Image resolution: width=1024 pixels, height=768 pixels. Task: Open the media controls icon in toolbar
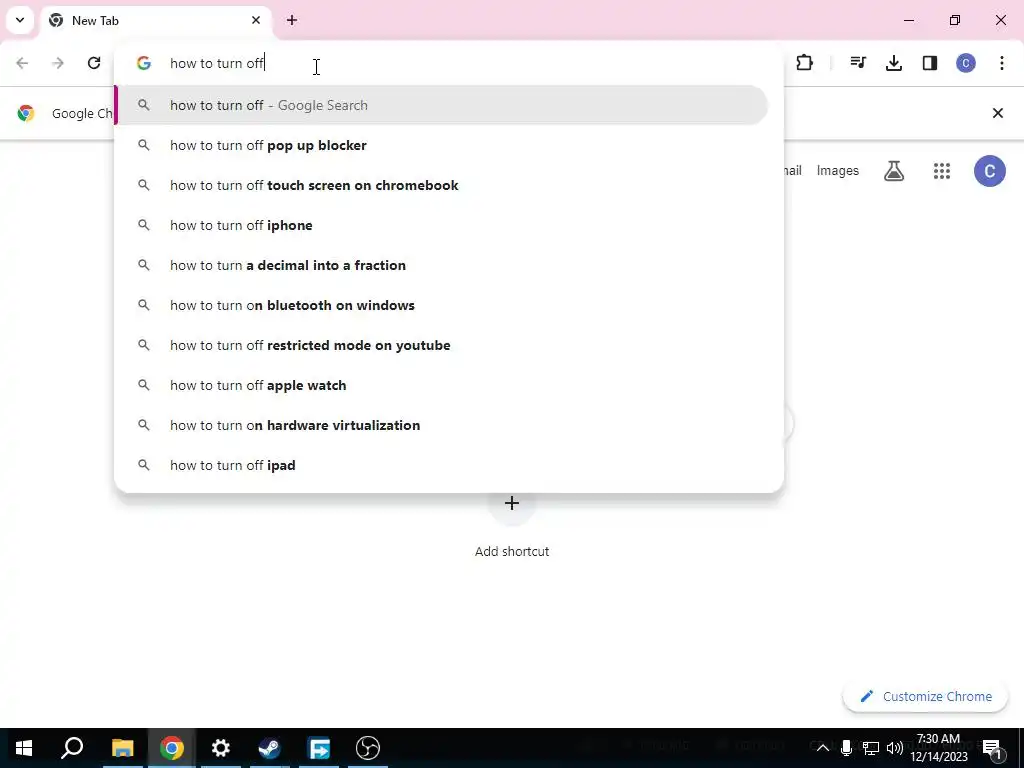[858, 63]
